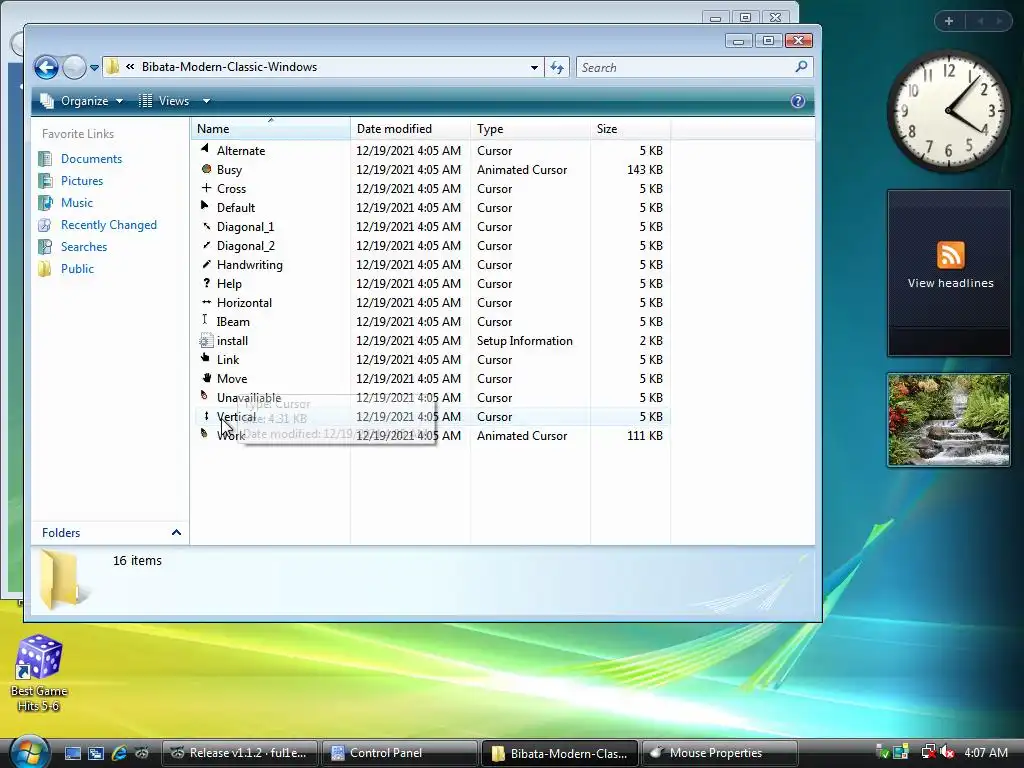This screenshot has height=768, width=1024.
Task: Click the IBeam cursor file icon
Action: (206, 321)
